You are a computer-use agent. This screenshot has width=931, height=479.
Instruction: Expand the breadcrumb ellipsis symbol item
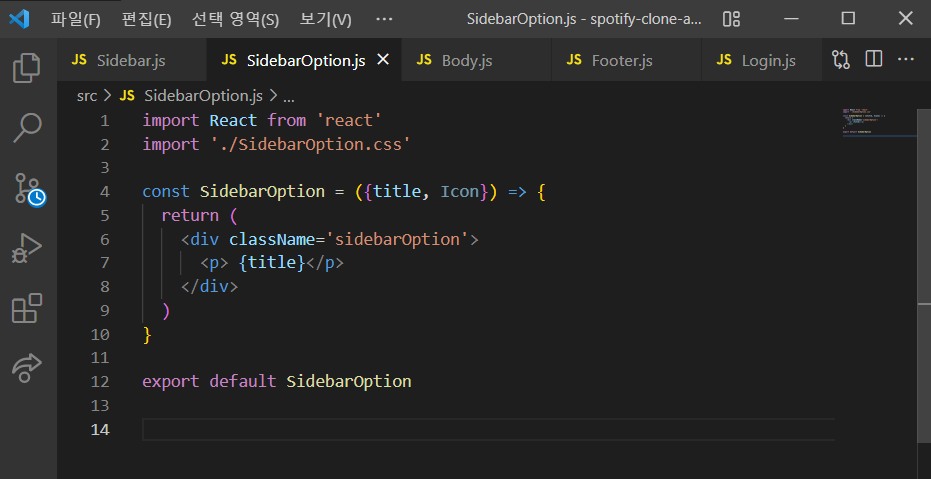coord(289,96)
